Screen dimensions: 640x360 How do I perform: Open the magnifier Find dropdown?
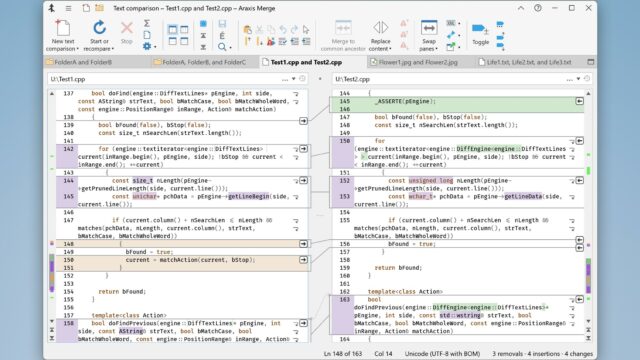click(x=231, y=48)
